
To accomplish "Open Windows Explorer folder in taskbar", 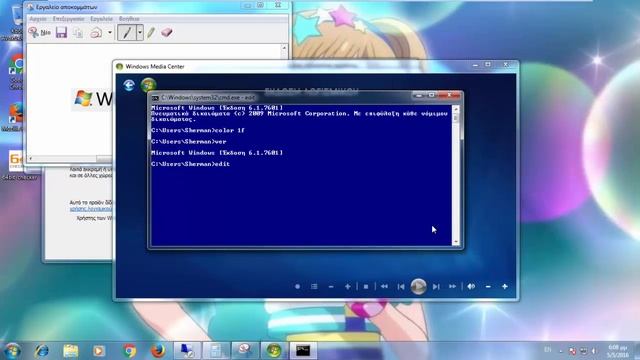I will click(x=71, y=351).
